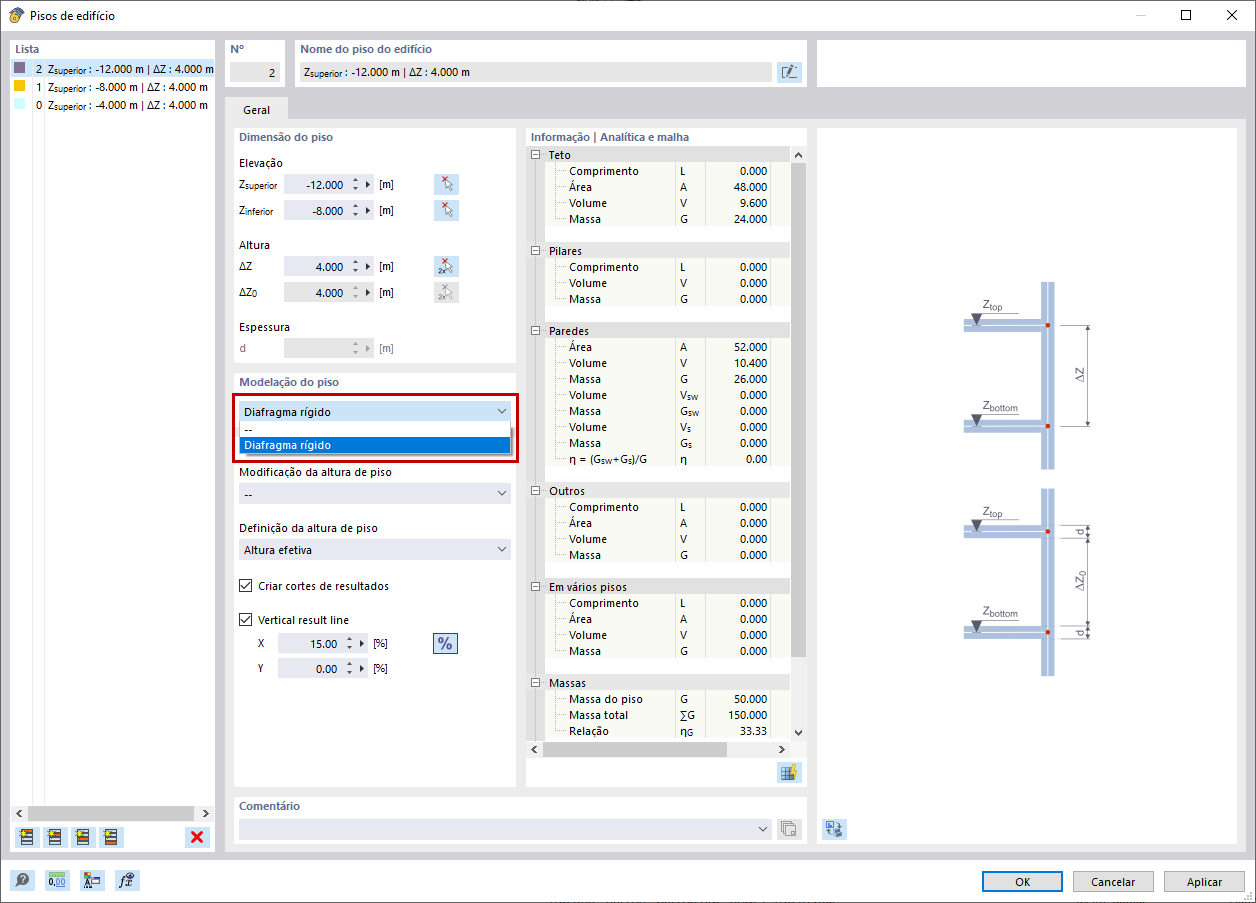Open the Comentário dropdown arrow
Image resolution: width=1256 pixels, height=903 pixels.
764,829
